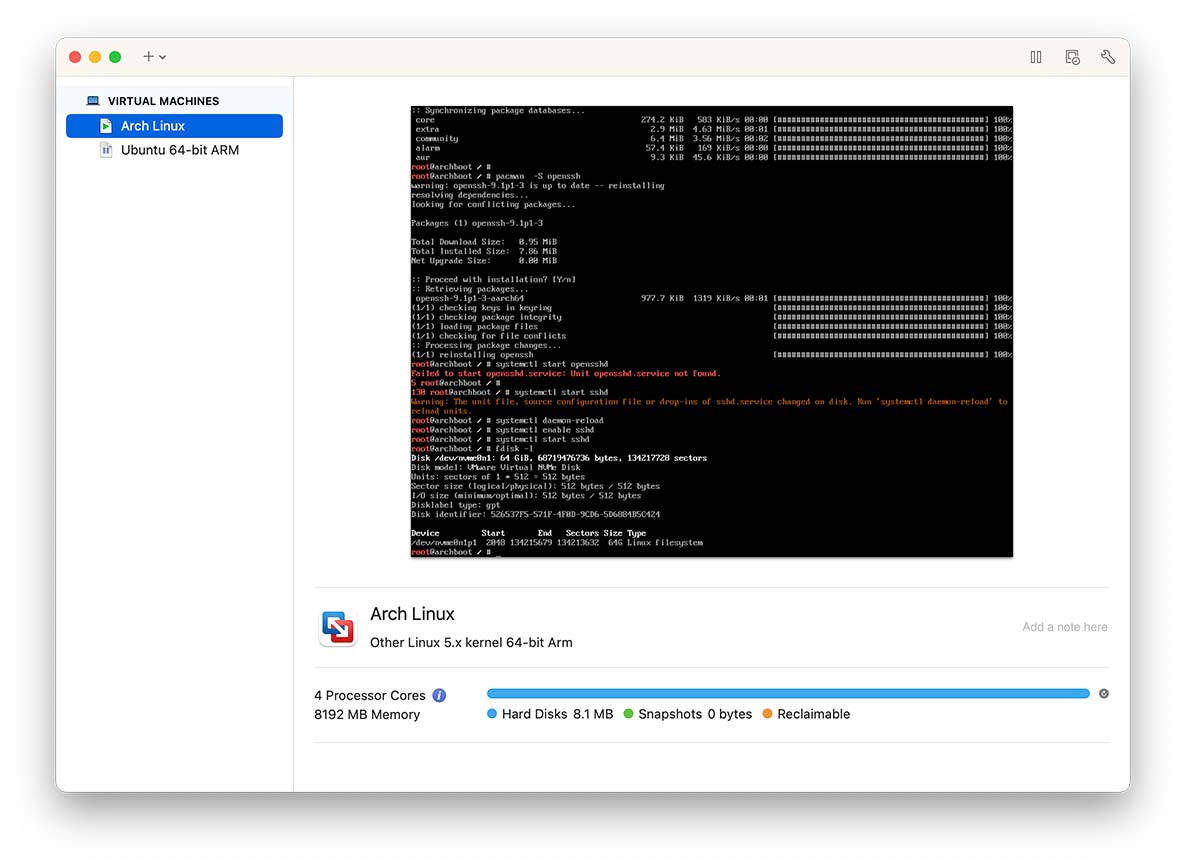
Task: Click the 8192 MB Memory text
Action: tap(367, 715)
